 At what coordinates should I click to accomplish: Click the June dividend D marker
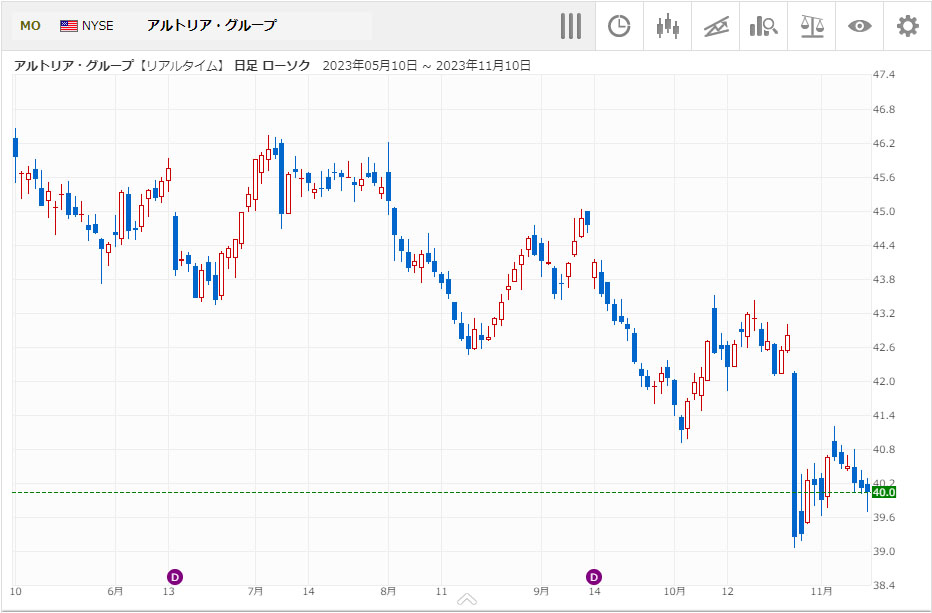(175, 576)
